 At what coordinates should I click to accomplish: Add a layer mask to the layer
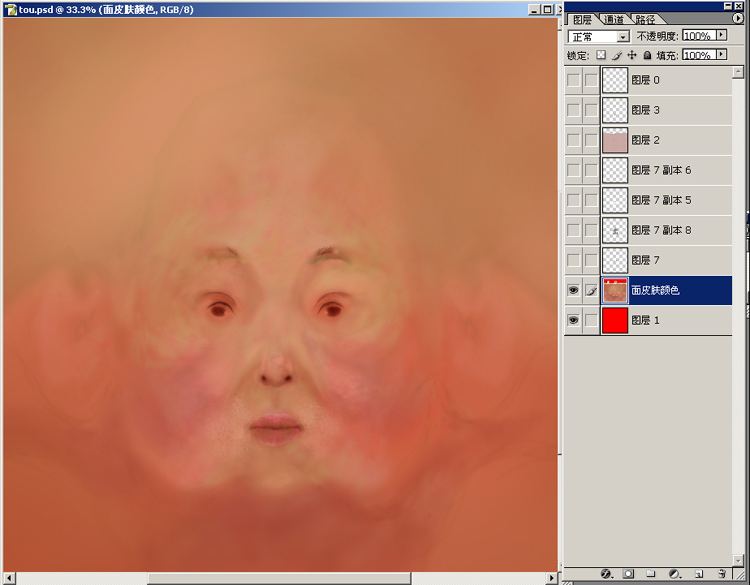tap(628, 574)
